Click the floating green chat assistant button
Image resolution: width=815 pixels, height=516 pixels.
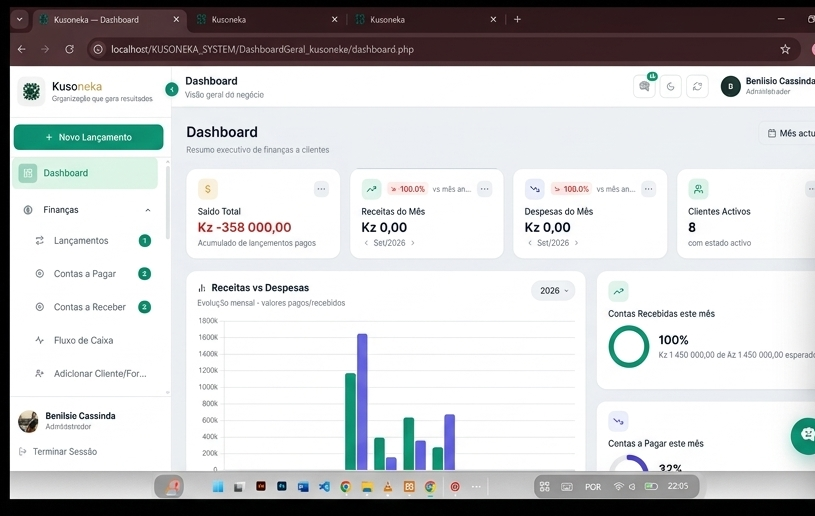[804, 435]
